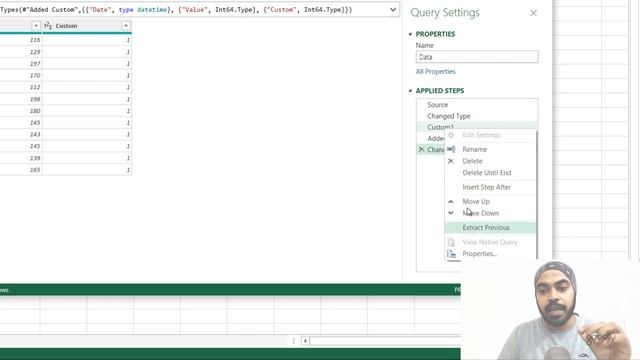The height and width of the screenshot is (360, 640).
Task: Open the Value column filter dropdown
Action: 36,26
